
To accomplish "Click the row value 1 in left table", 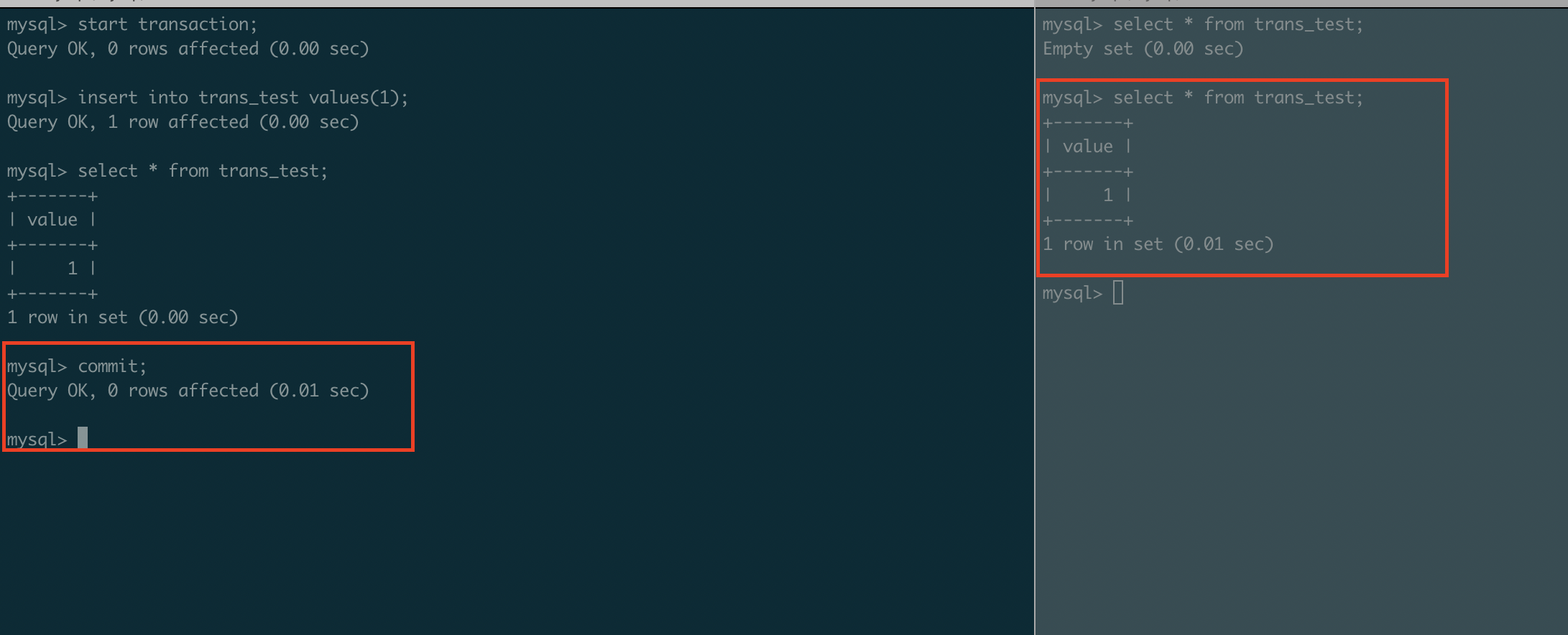I will 73,269.
